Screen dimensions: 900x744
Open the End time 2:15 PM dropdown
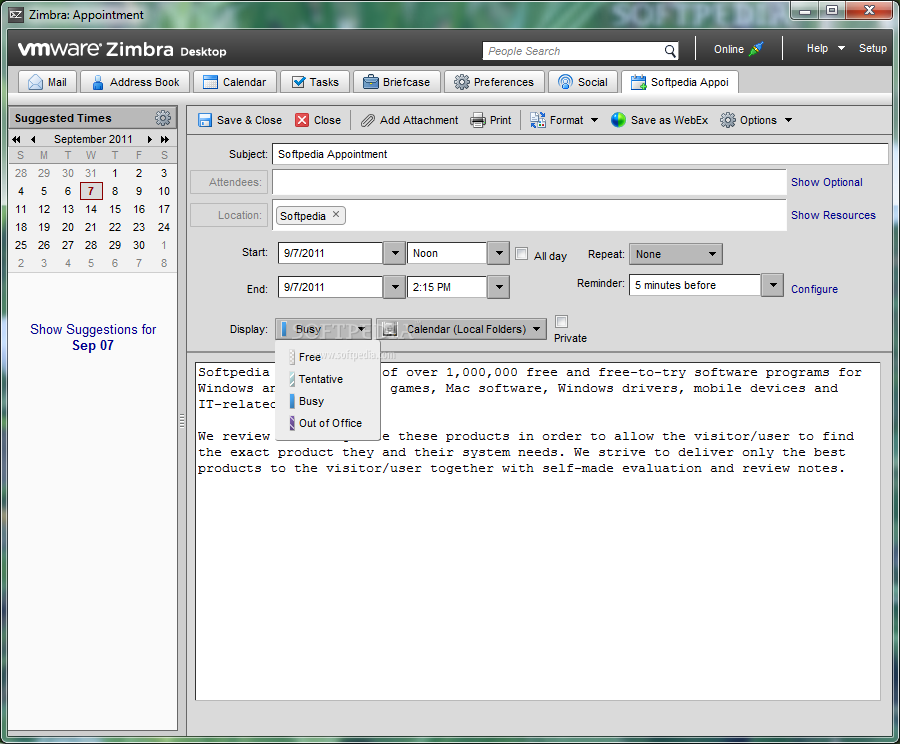point(499,287)
